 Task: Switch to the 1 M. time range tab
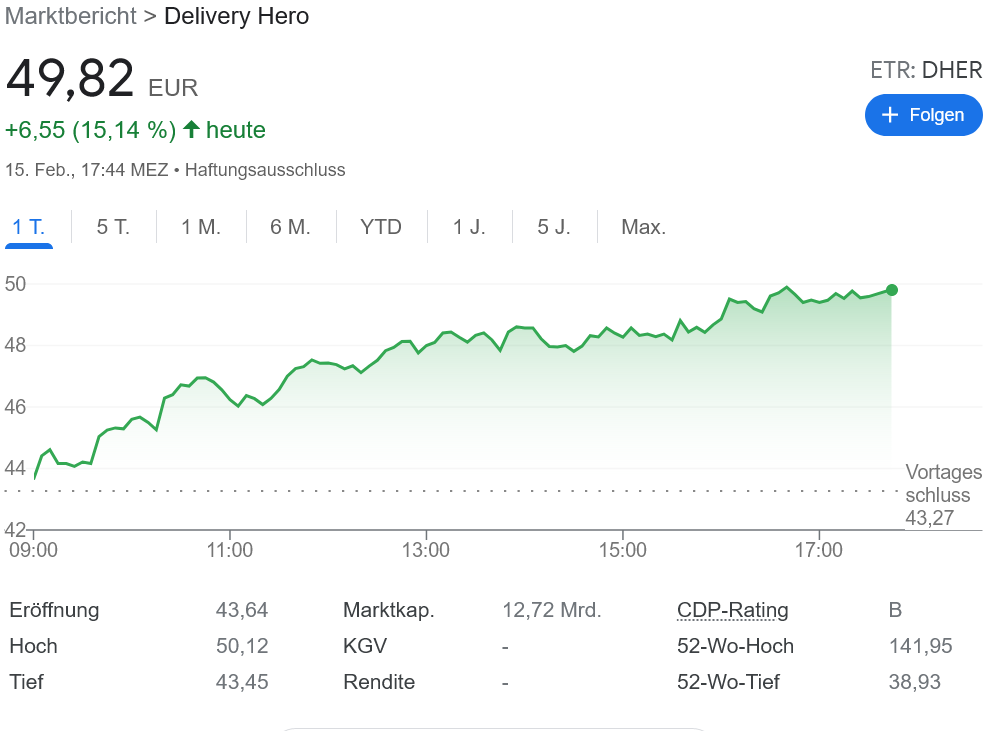(x=201, y=227)
